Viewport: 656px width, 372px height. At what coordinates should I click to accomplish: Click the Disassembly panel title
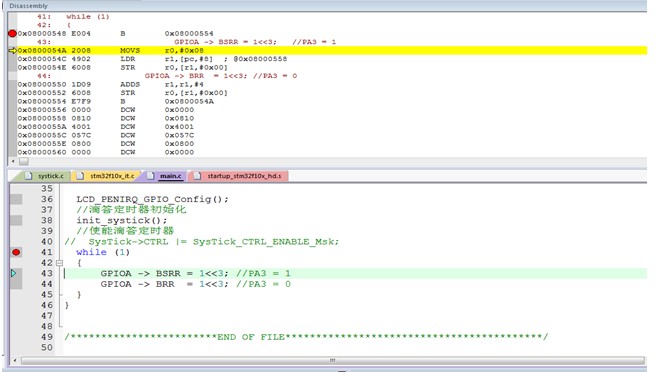(28, 6)
